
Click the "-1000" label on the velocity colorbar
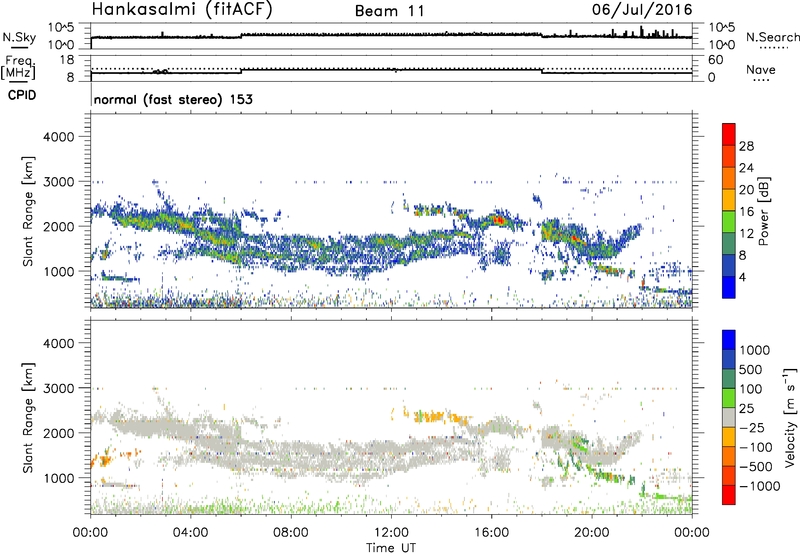point(760,486)
